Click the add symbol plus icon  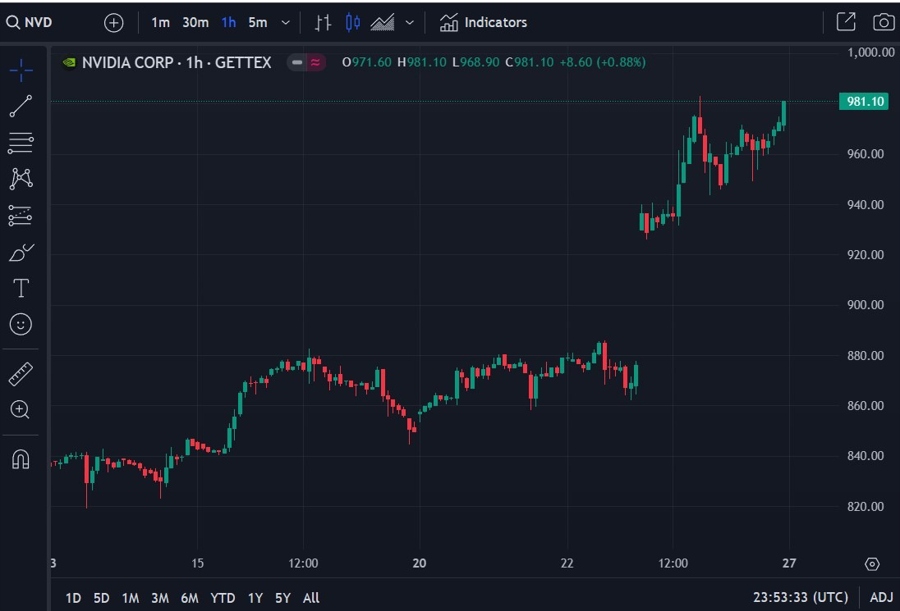(114, 22)
